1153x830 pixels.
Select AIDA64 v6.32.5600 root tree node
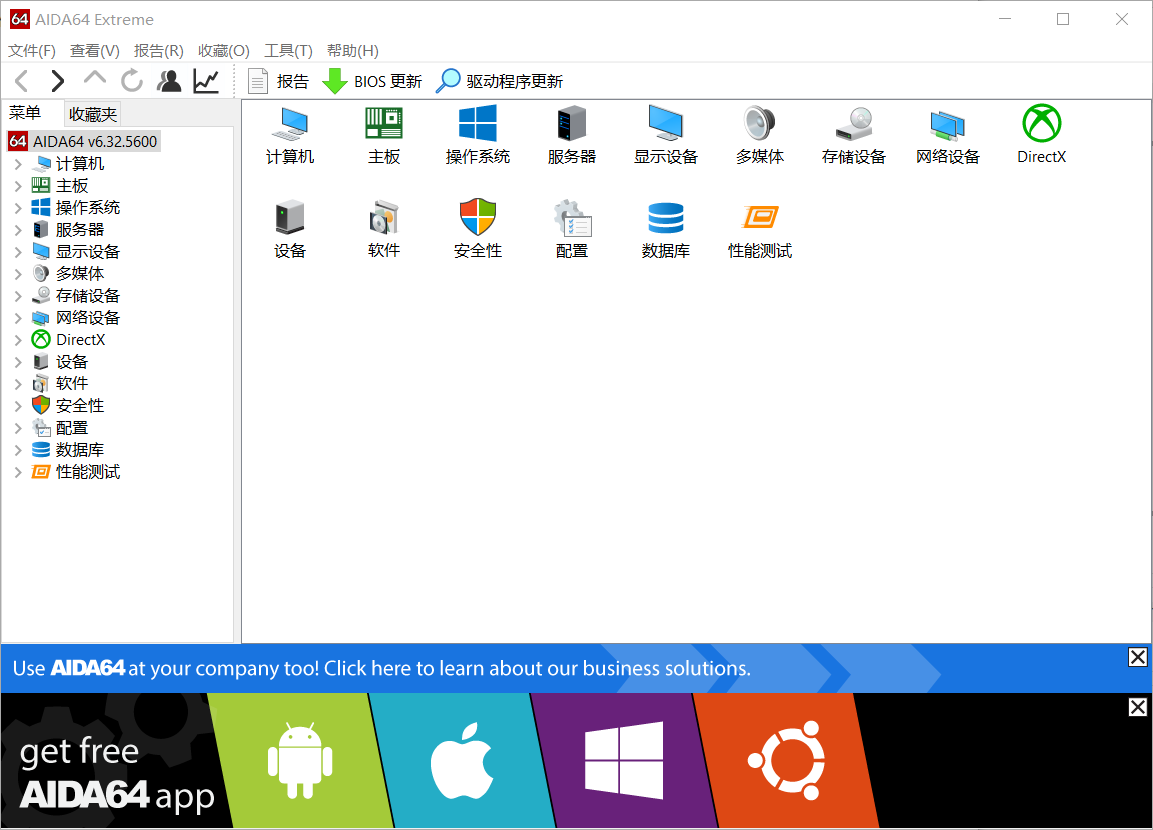pyautogui.click(x=83, y=141)
